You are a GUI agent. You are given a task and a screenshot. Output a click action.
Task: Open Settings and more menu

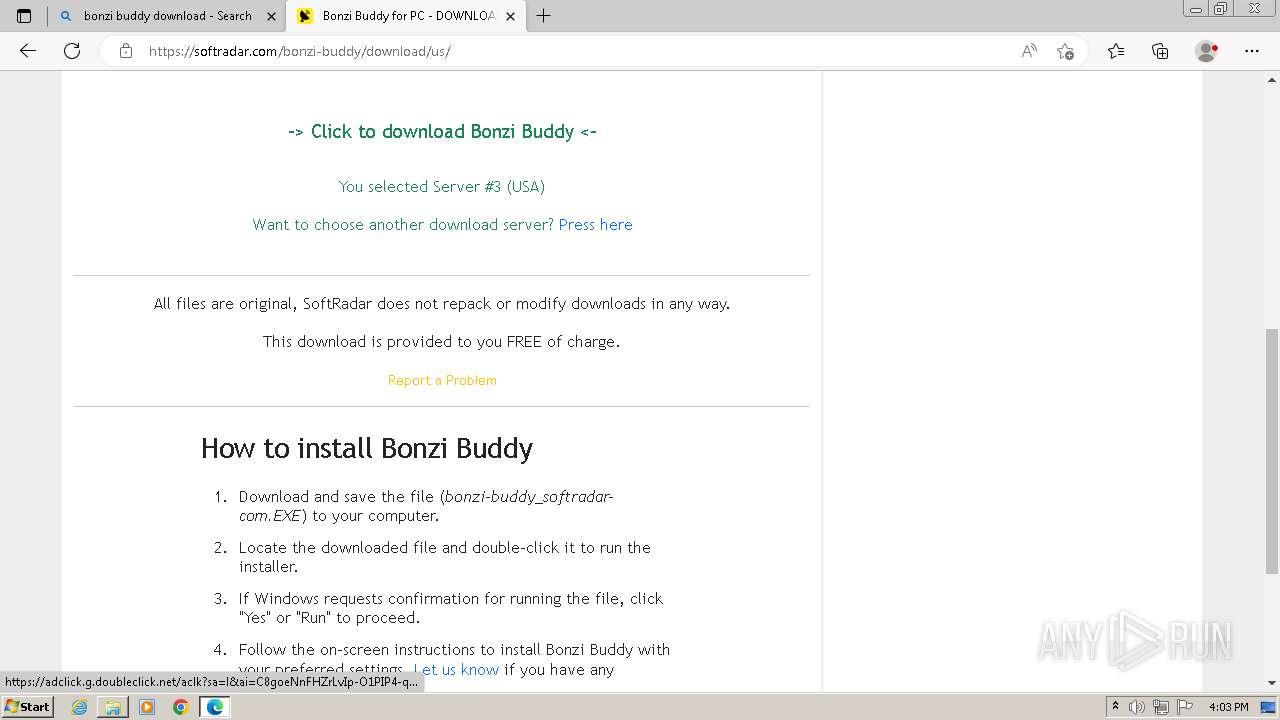(1252, 51)
